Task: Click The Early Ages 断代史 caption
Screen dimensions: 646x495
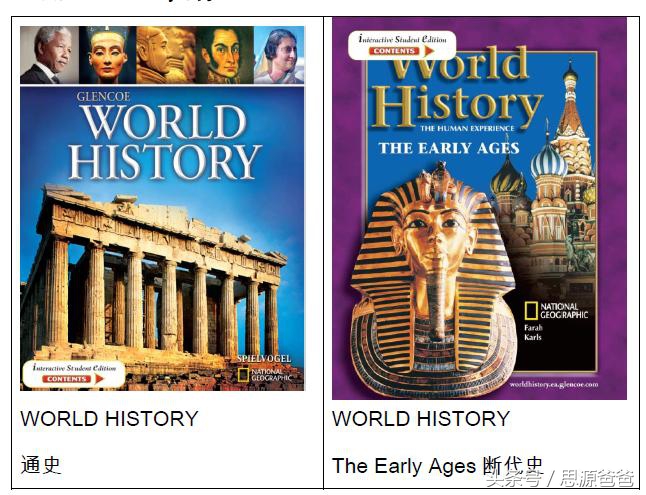Action: (437, 466)
